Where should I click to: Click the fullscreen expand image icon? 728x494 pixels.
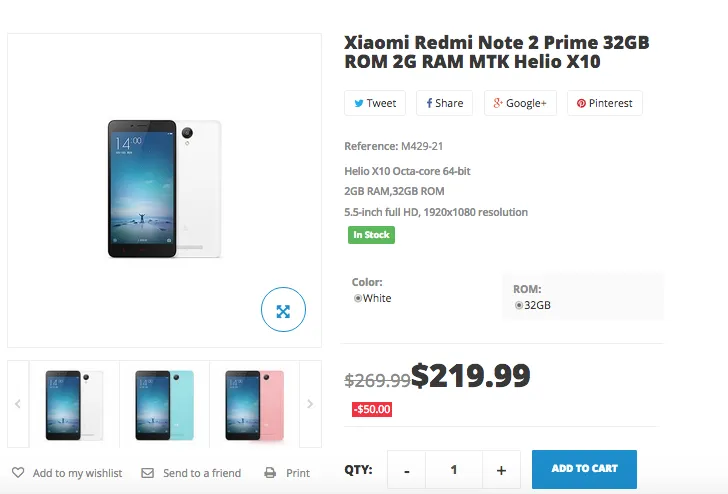(283, 312)
